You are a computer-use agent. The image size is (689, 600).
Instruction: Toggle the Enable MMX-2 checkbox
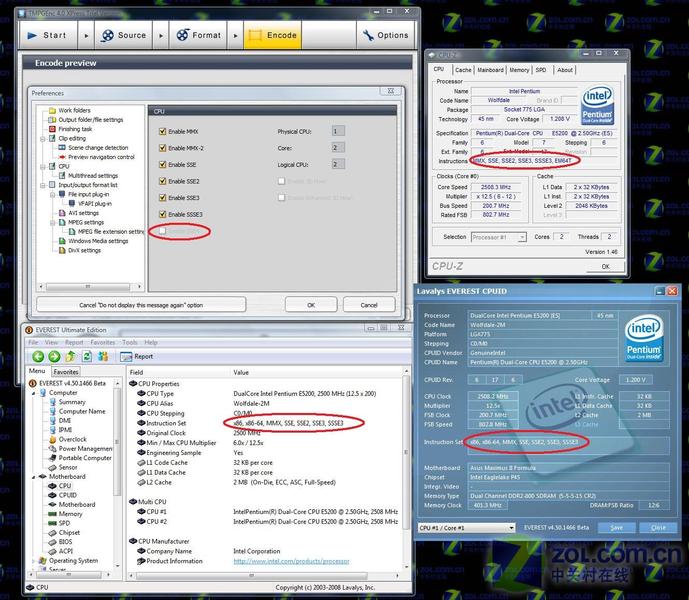click(163, 148)
